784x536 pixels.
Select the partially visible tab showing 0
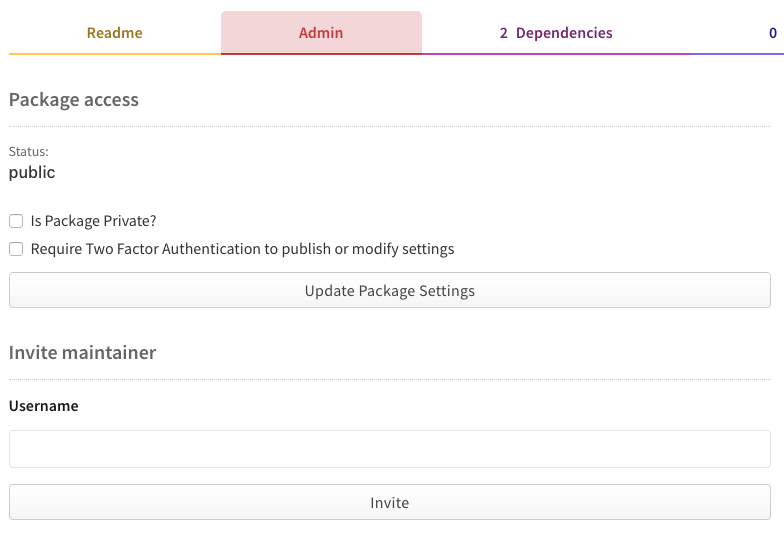pos(770,33)
